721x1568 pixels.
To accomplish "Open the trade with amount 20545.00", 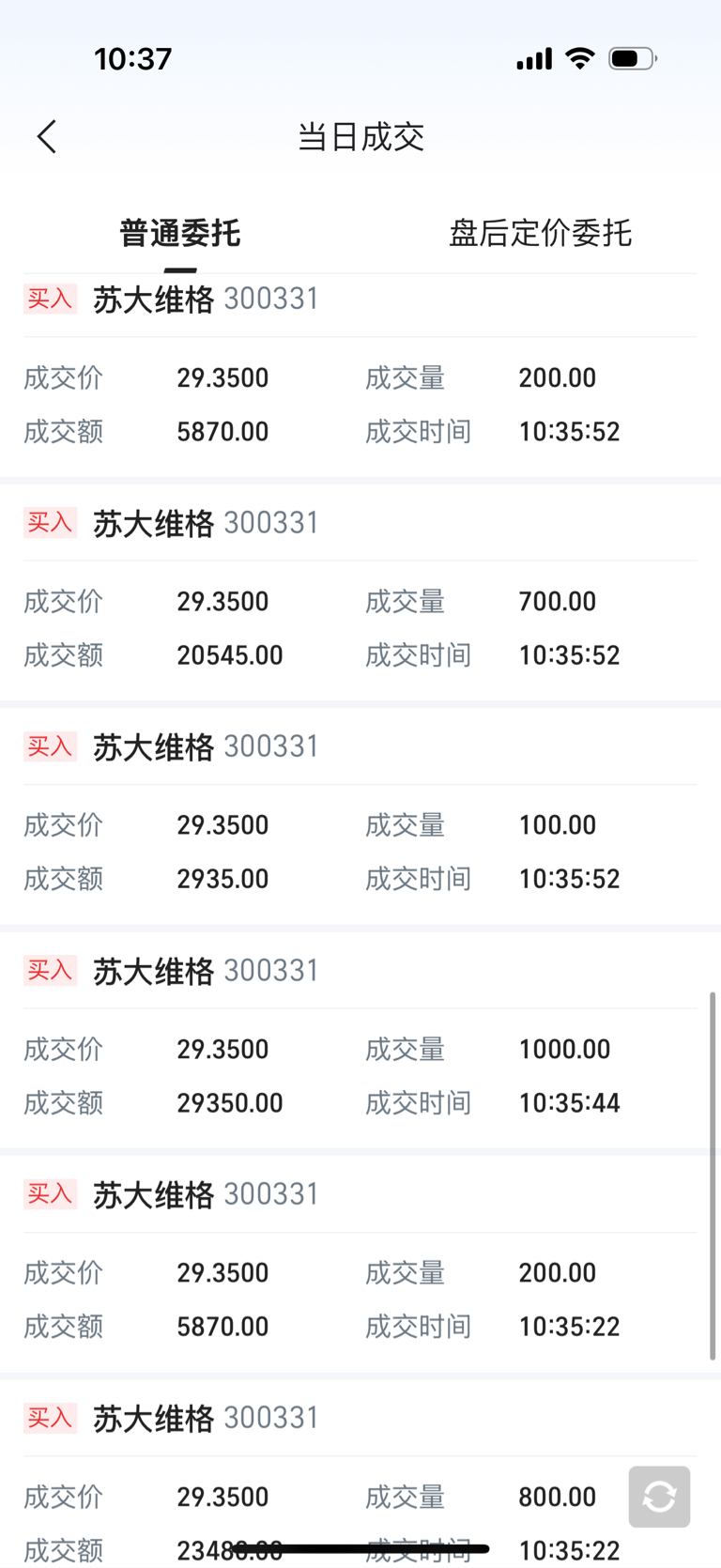I will pos(360,592).
